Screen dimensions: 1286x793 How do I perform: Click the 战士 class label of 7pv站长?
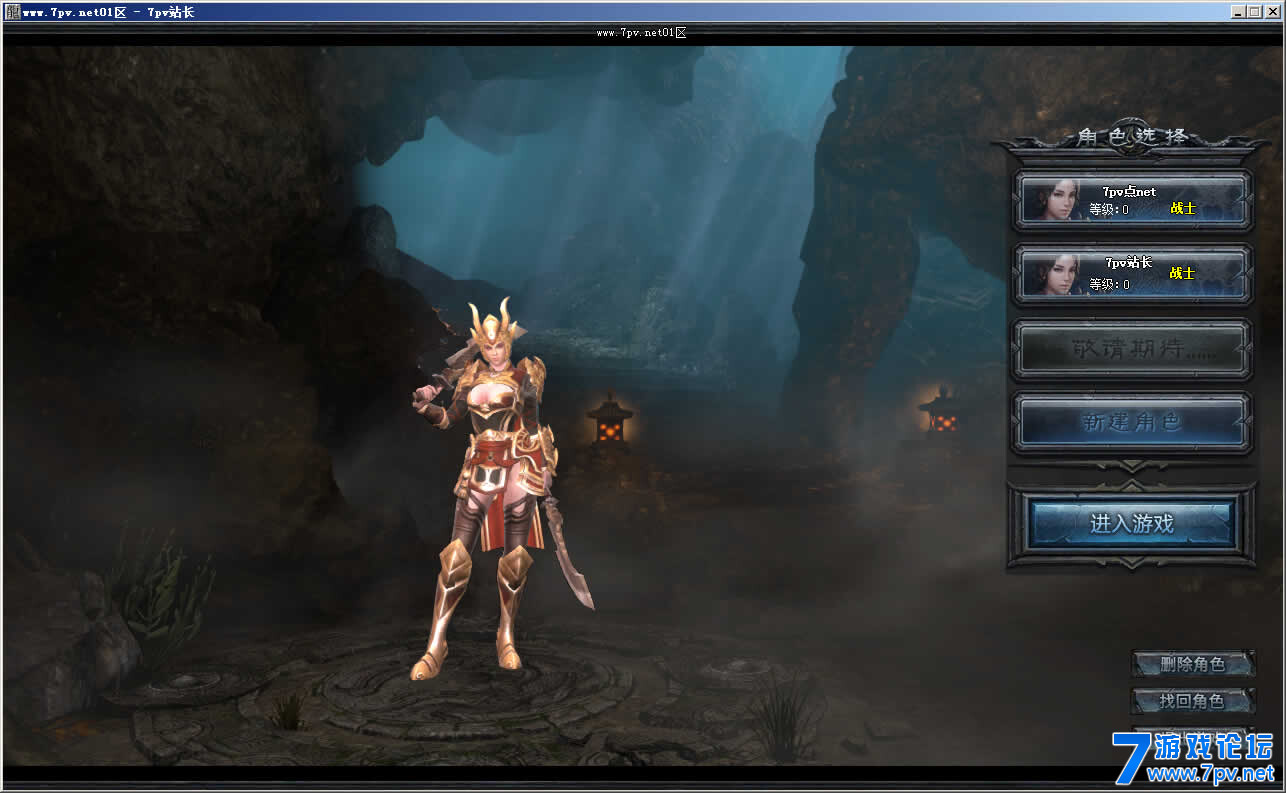click(x=1182, y=273)
